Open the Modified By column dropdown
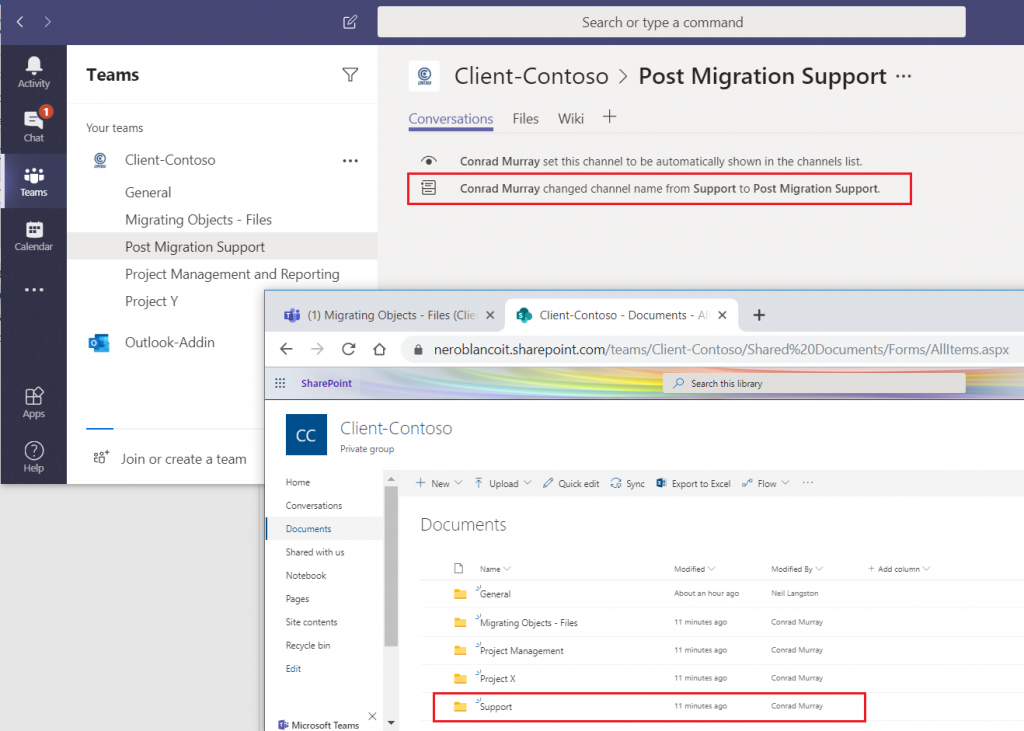The width and height of the screenshot is (1024, 731). point(797,569)
